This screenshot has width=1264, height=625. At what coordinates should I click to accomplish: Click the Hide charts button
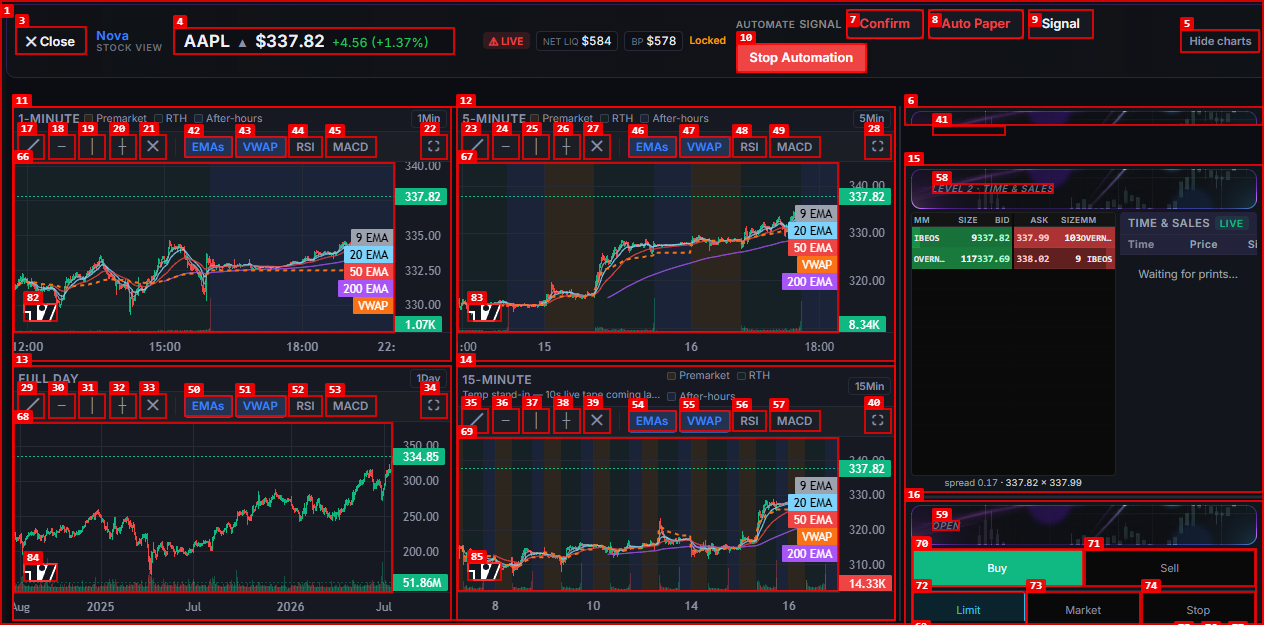(1220, 41)
